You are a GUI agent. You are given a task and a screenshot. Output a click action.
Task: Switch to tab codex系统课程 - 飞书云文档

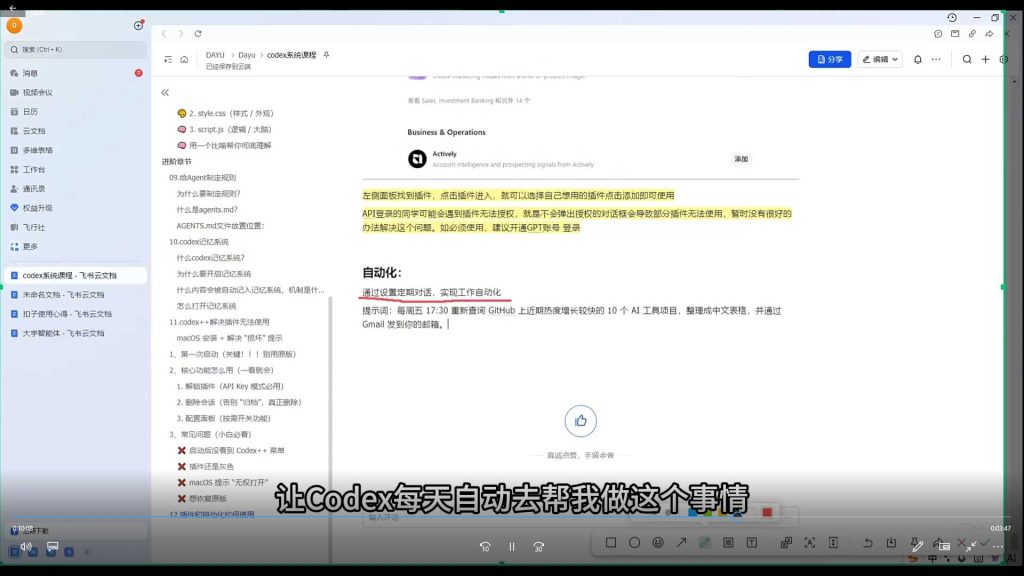click(x=76, y=276)
